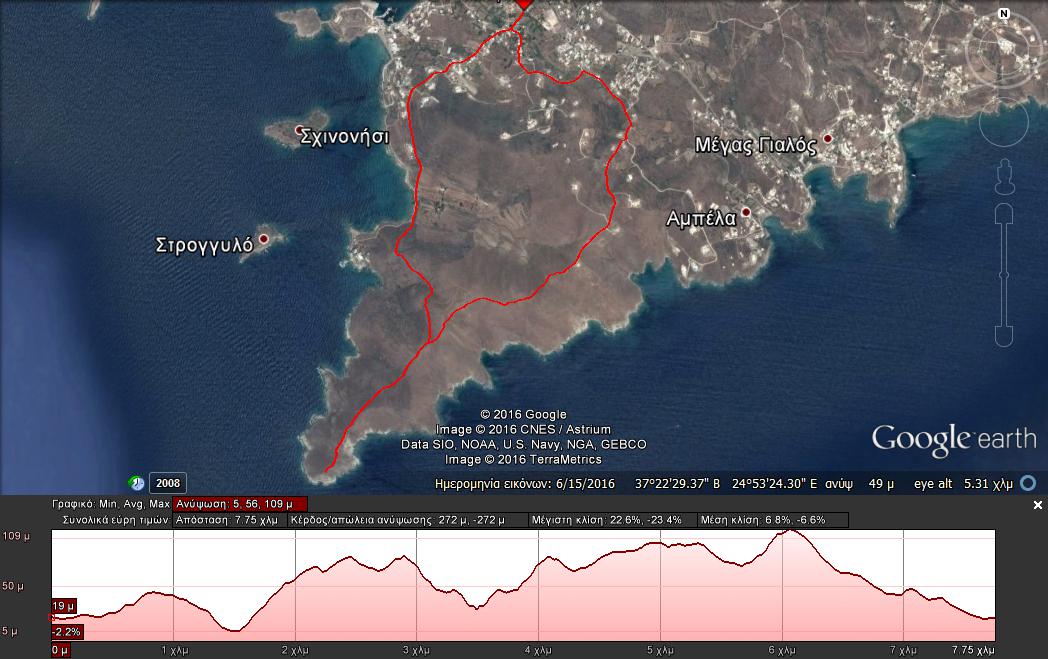Click the Μέγας Γιαλός placemark
1048x659 pixels.
(827, 138)
